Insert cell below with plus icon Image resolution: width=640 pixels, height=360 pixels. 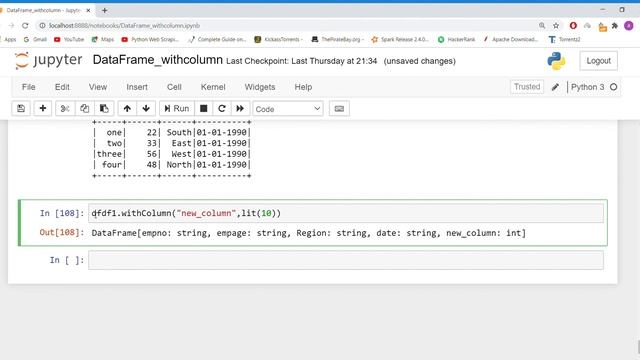[x=42, y=109]
